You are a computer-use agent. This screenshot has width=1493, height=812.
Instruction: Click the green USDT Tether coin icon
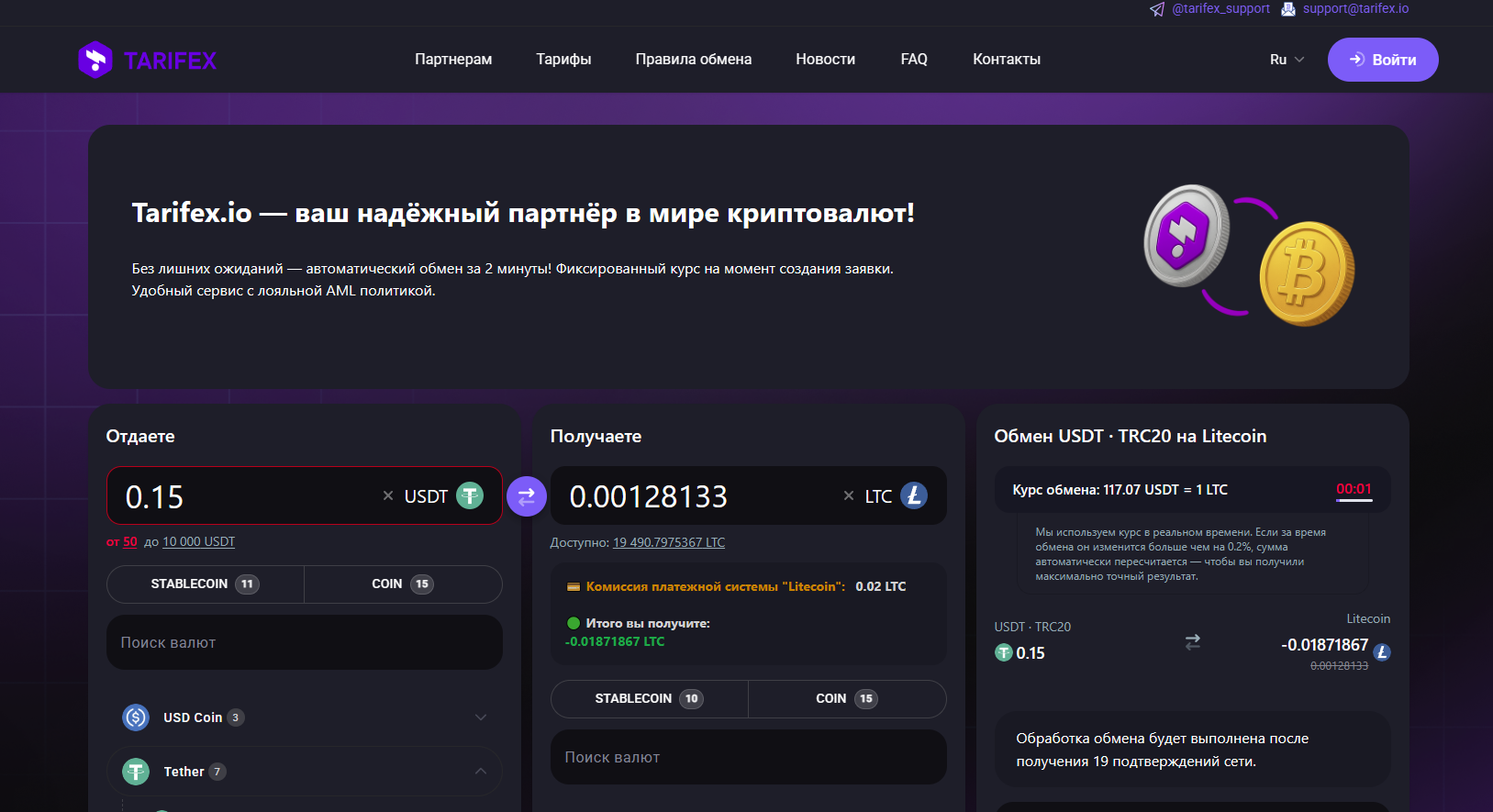tap(470, 496)
